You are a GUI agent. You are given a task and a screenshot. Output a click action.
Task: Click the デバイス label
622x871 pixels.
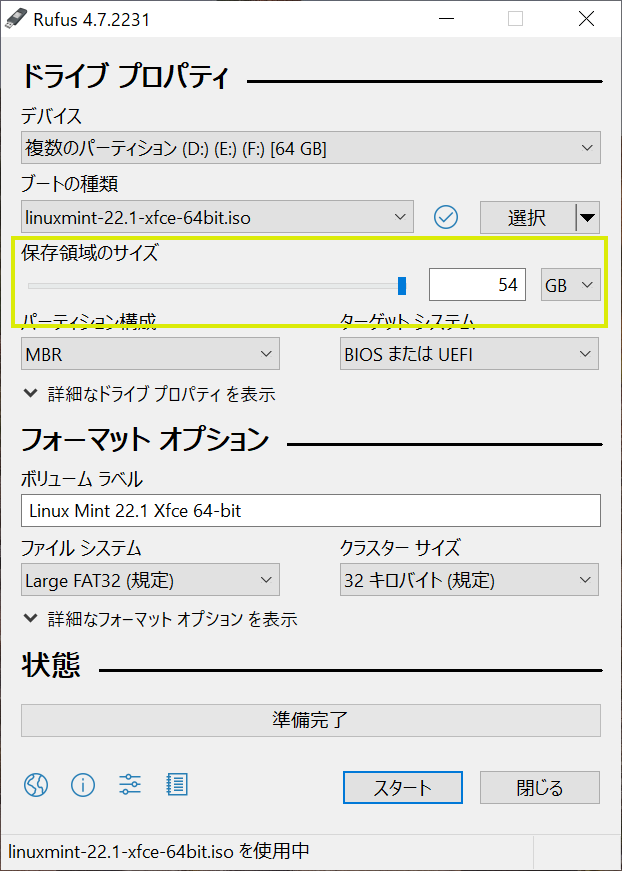pos(51,116)
